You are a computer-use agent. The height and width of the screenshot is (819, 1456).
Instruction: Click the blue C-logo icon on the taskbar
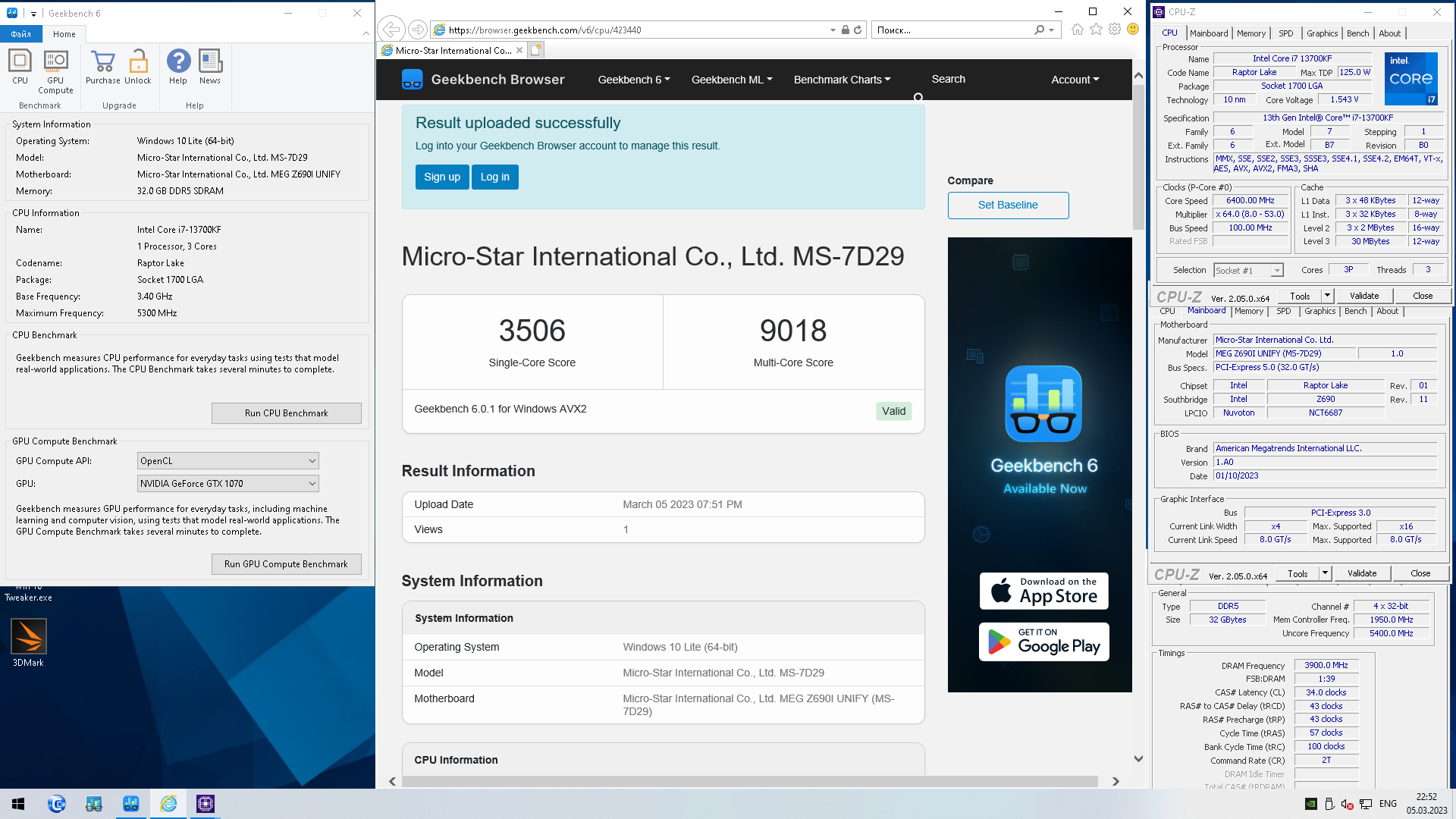(57, 804)
